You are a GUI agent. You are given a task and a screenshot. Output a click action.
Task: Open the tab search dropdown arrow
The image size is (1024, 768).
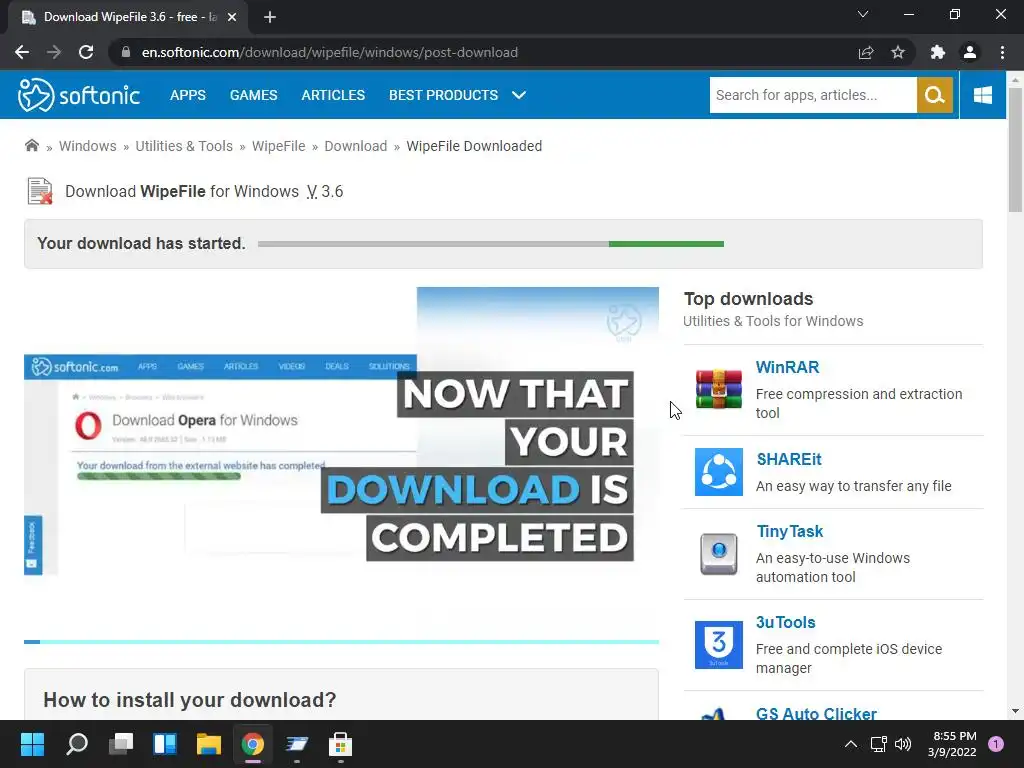point(863,14)
